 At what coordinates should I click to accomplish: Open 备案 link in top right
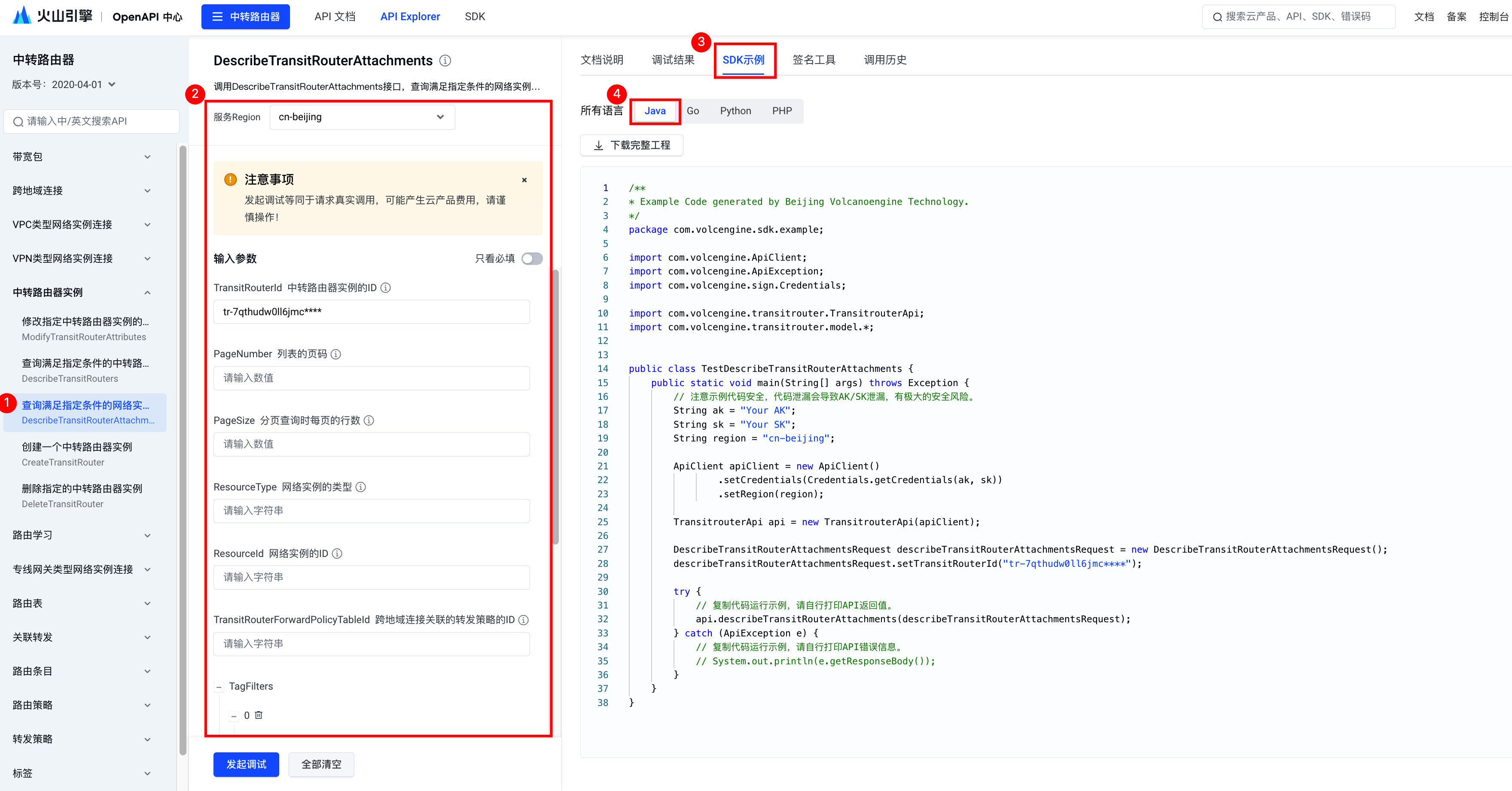(x=1456, y=16)
